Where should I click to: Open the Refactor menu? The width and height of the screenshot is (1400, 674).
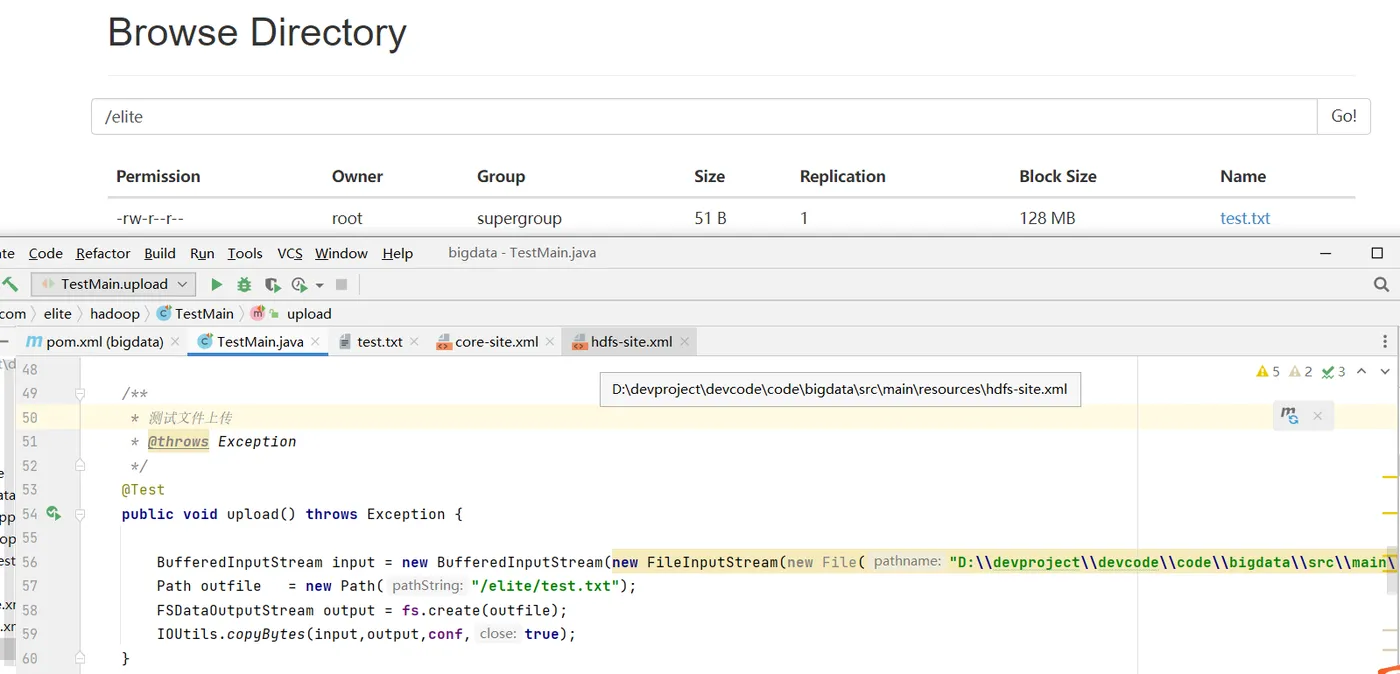click(x=103, y=253)
